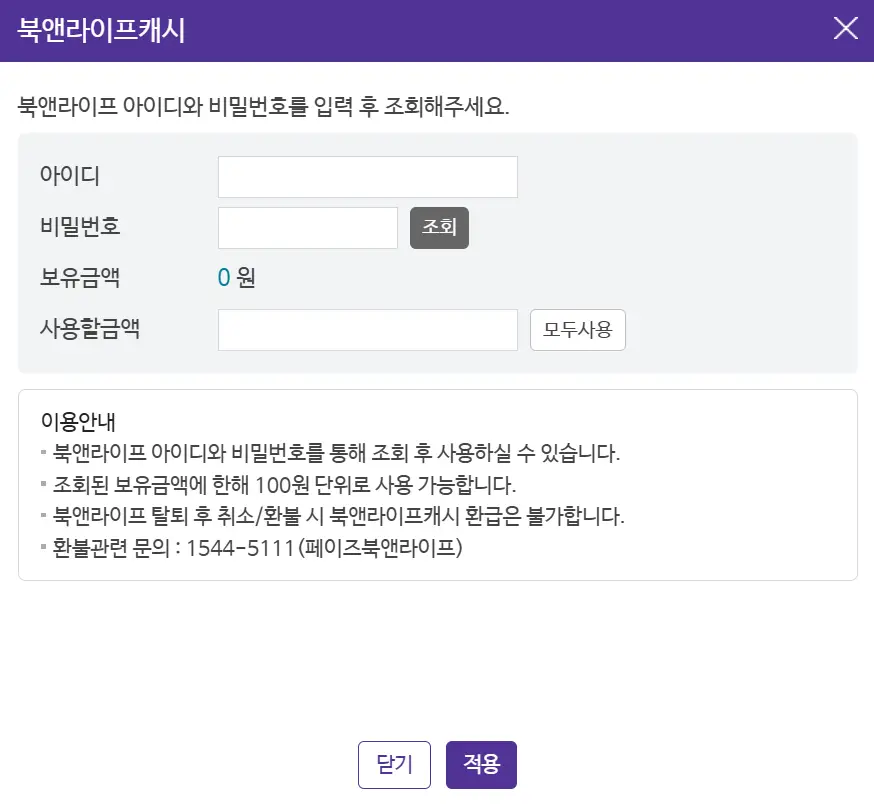Select the 0 원 balance value
The width and height of the screenshot is (874, 807).
click(236, 277)
